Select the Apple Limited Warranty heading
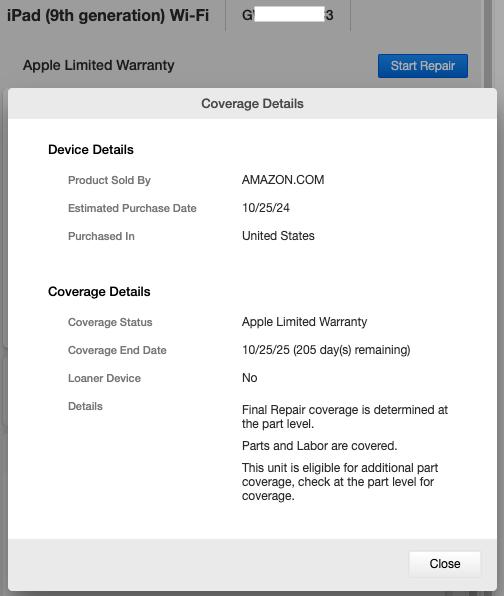 pos(99,65)
